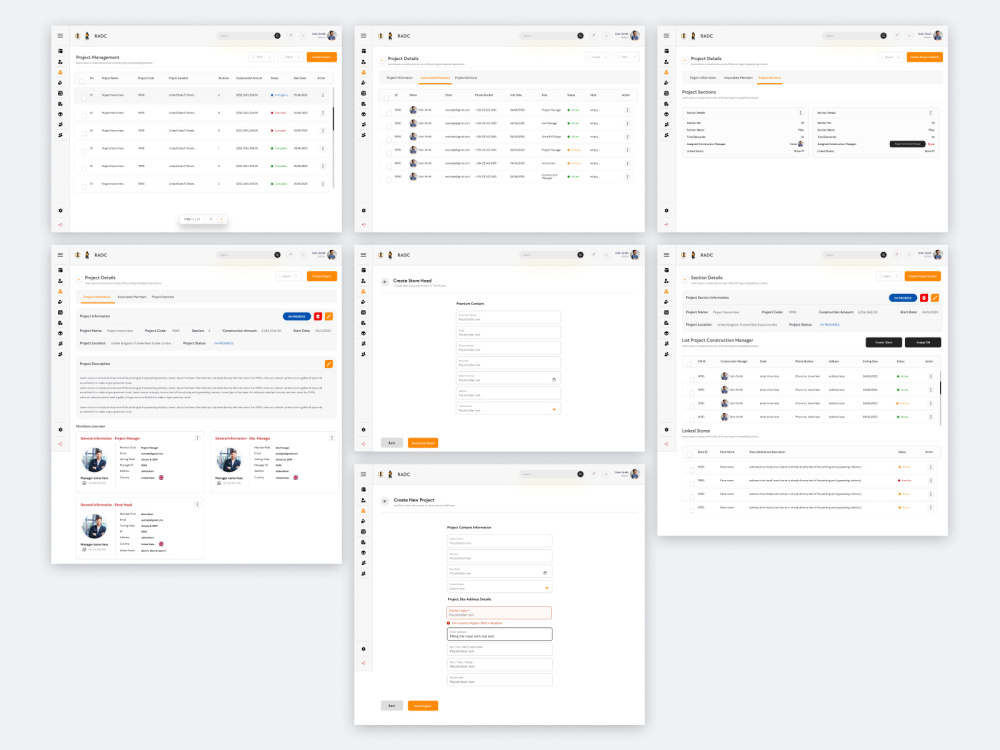1000x750 pixels.
Task: Open John Smith's avatar in Project Management header
Action: pos(332,36)
